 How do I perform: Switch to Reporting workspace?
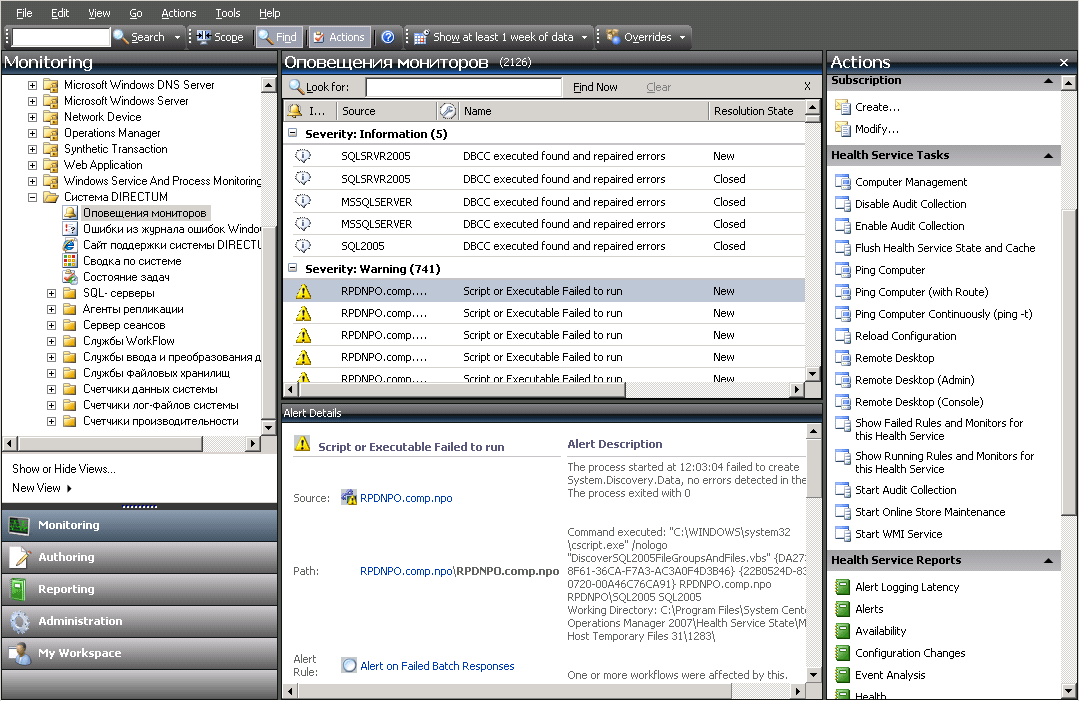[x=140, y=589]
